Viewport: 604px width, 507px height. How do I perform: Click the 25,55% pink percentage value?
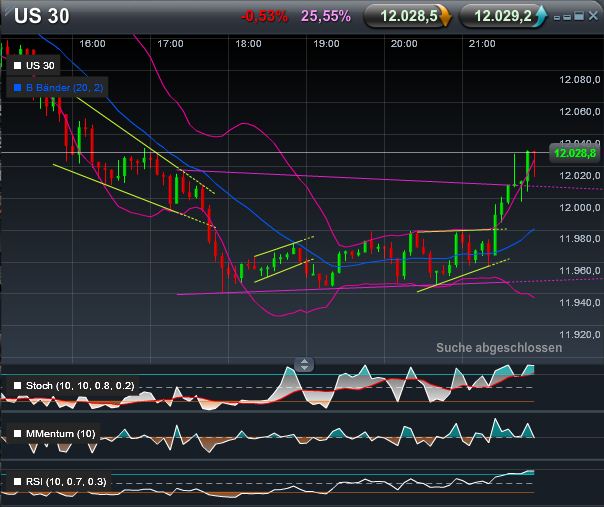point(326,17)
